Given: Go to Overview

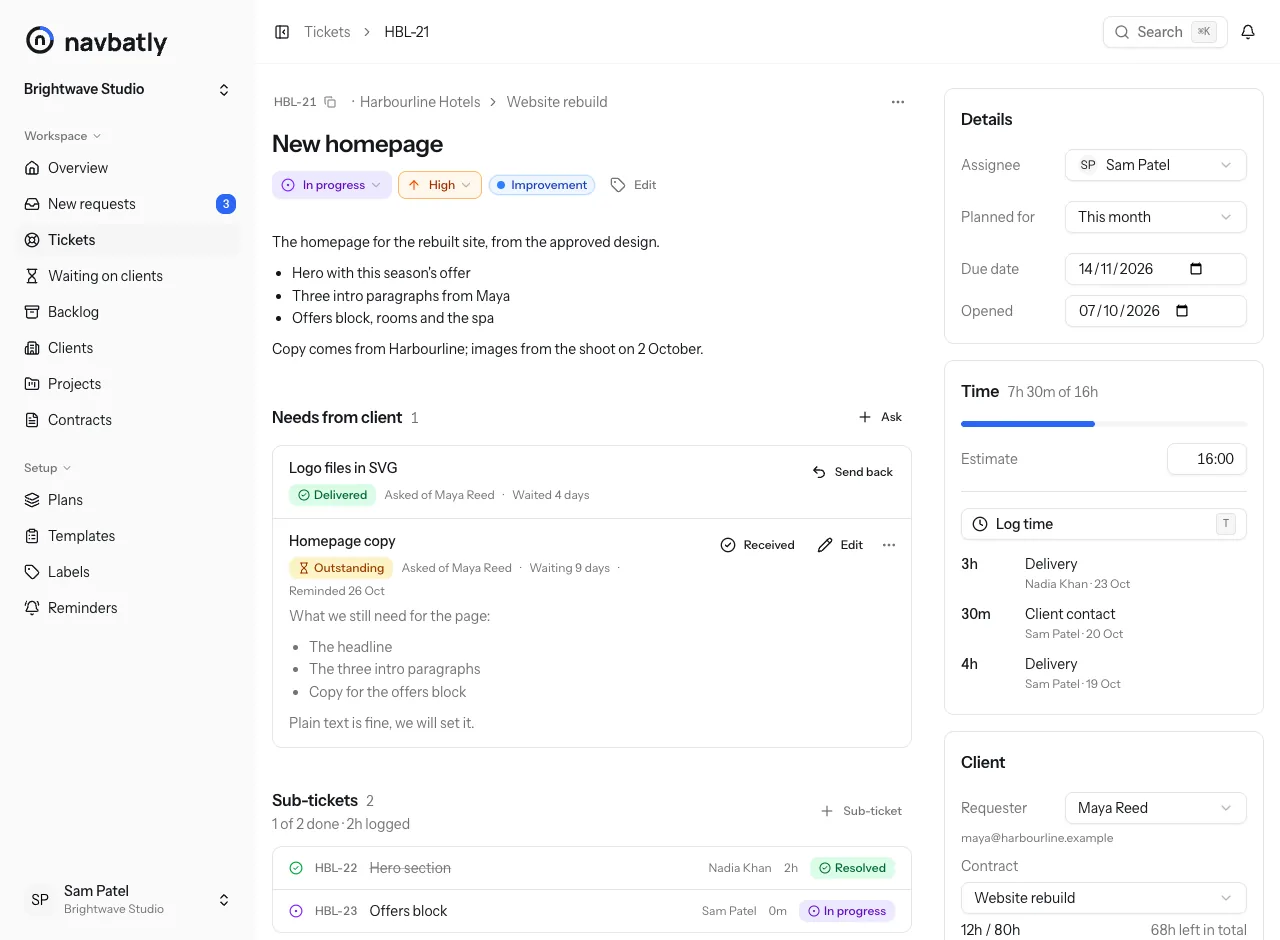Looking at the screenshot, I should click(128, 168).
